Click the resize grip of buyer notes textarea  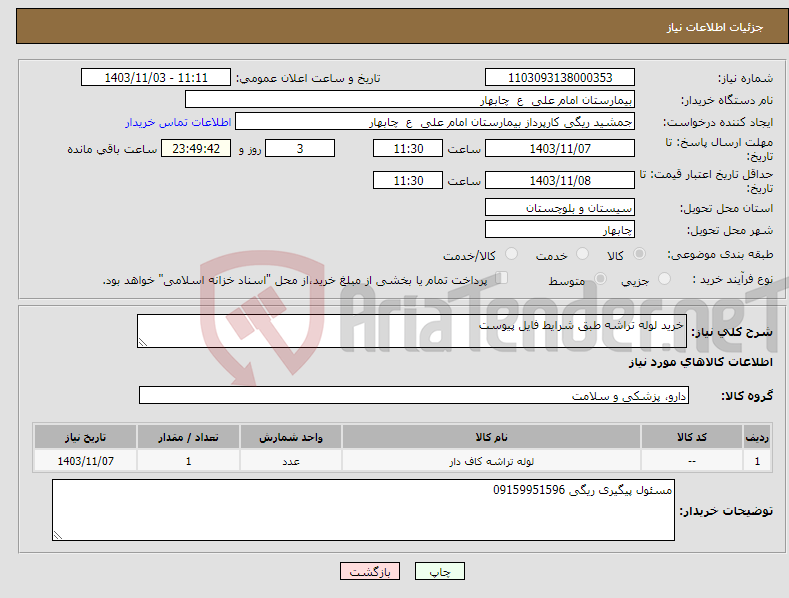(x=58, y=535)
